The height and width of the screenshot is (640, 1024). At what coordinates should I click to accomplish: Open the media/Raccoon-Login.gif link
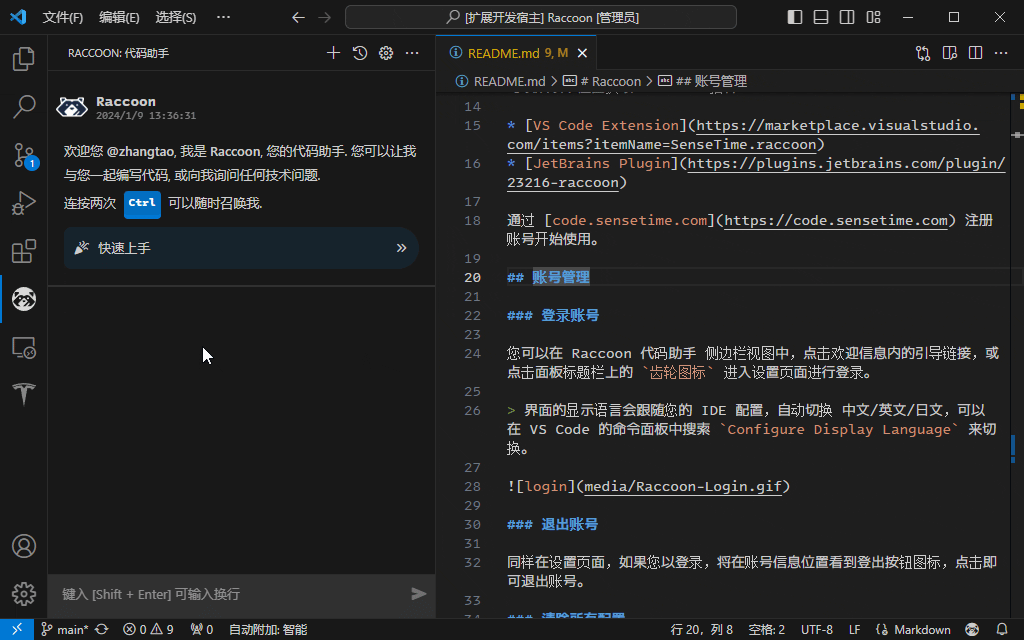pos(683,486)
